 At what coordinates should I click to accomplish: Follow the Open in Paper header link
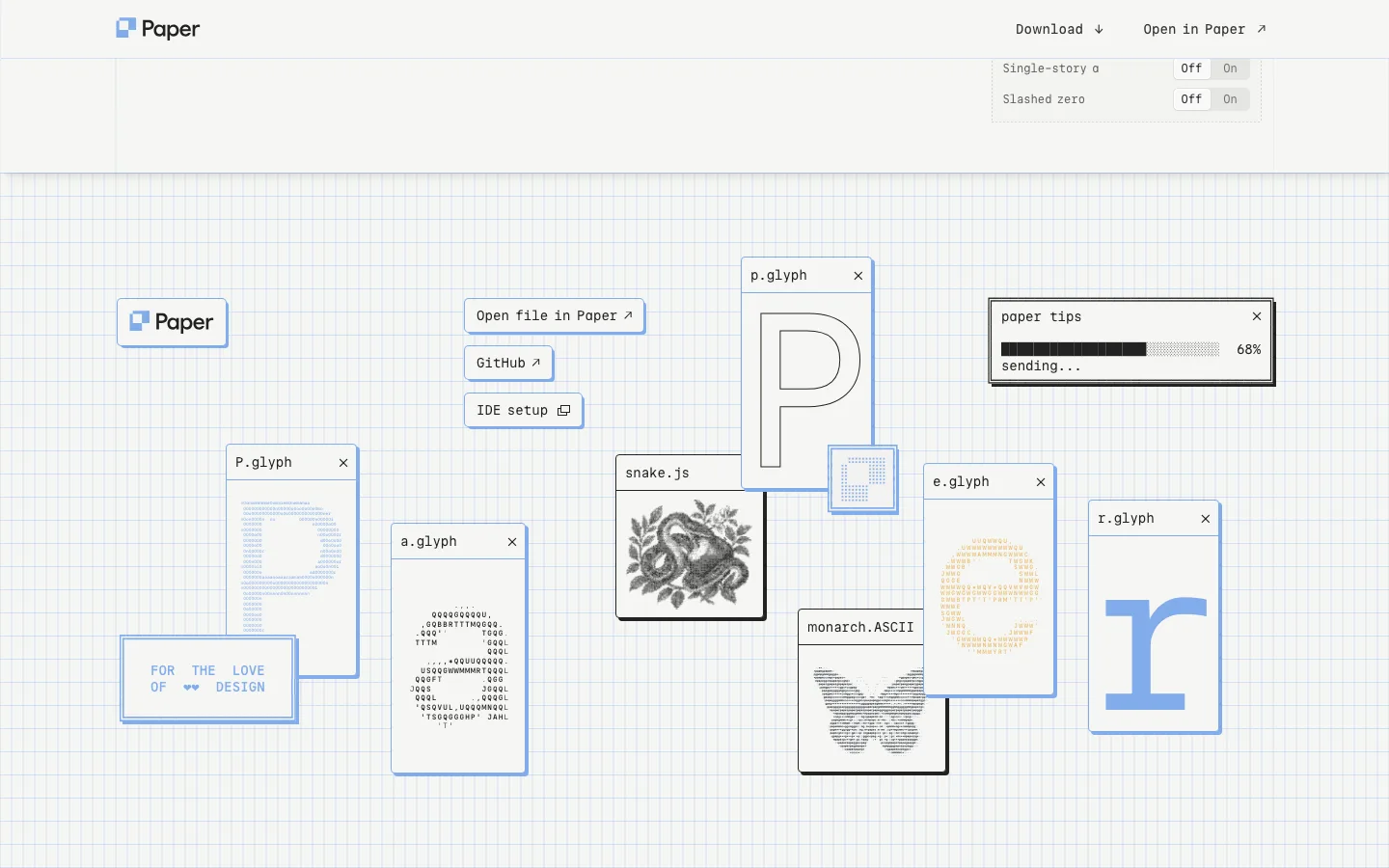1205,29
